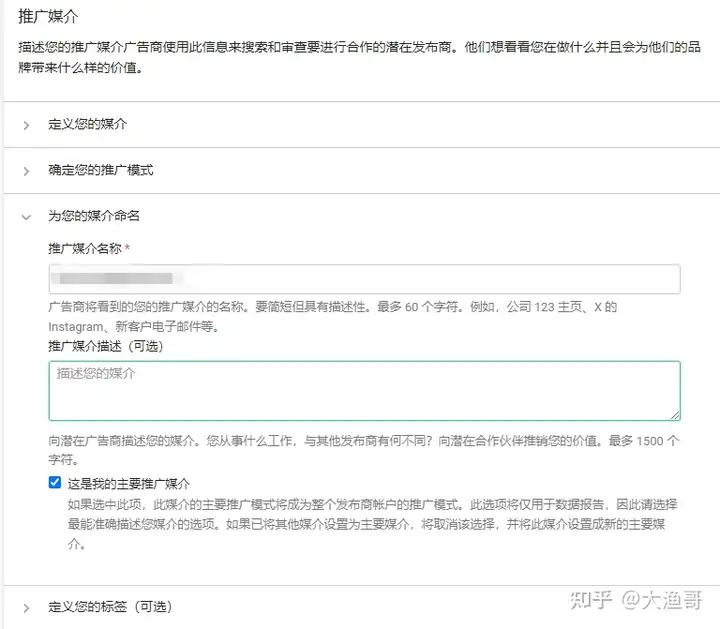Click the 推广媒介描述 text area
The height and width of the screenshot is (629, 720).
click(x=364, y=391)
